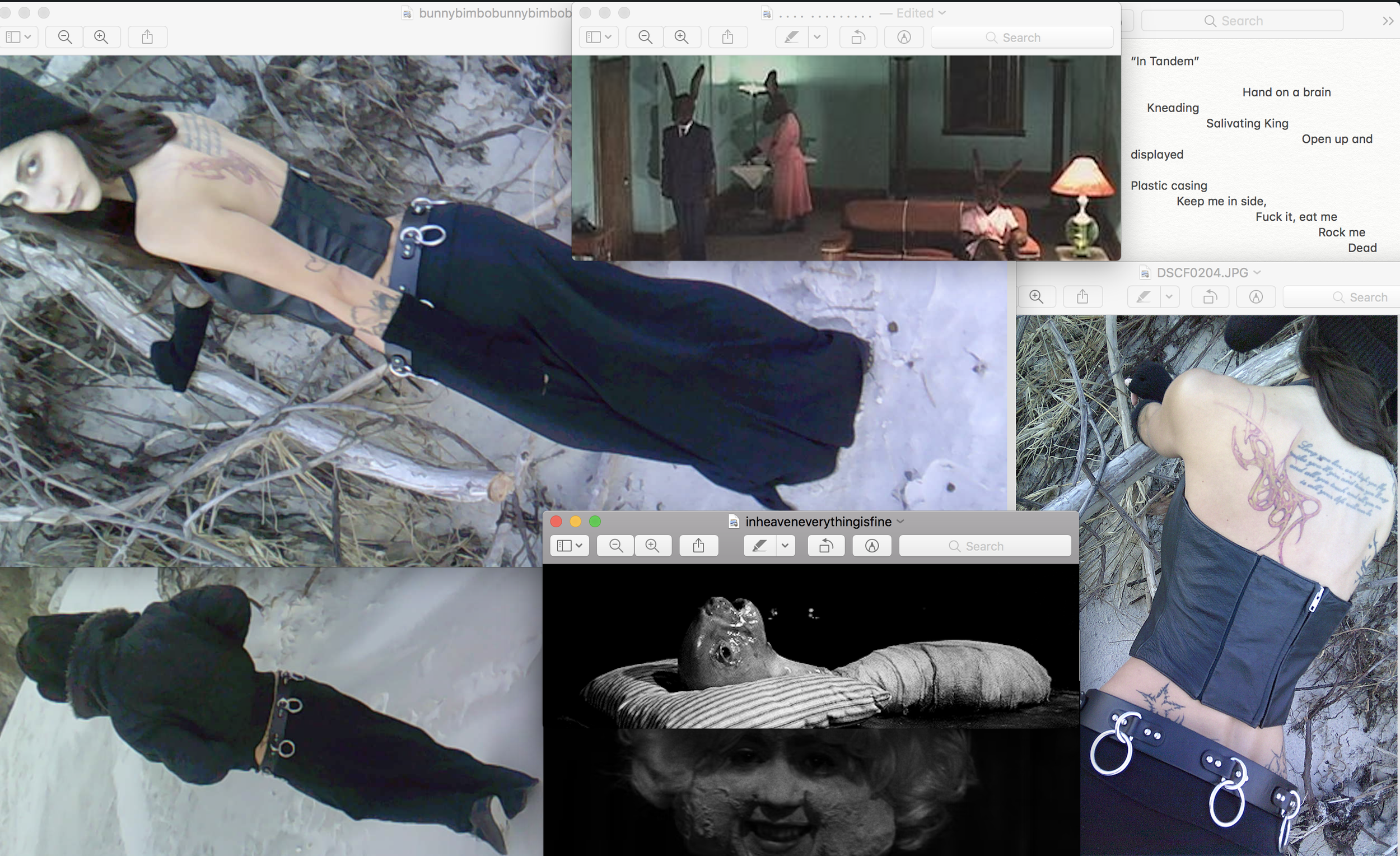This screenshot has width=1400, height=856.
Task: Share the inheaveneverythingisfine image
Action: click(x=698, y=546)
